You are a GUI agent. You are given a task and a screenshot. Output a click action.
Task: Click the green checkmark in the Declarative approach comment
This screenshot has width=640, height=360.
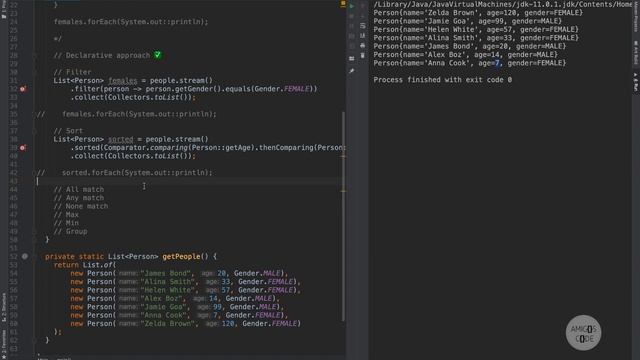(158, 55)
